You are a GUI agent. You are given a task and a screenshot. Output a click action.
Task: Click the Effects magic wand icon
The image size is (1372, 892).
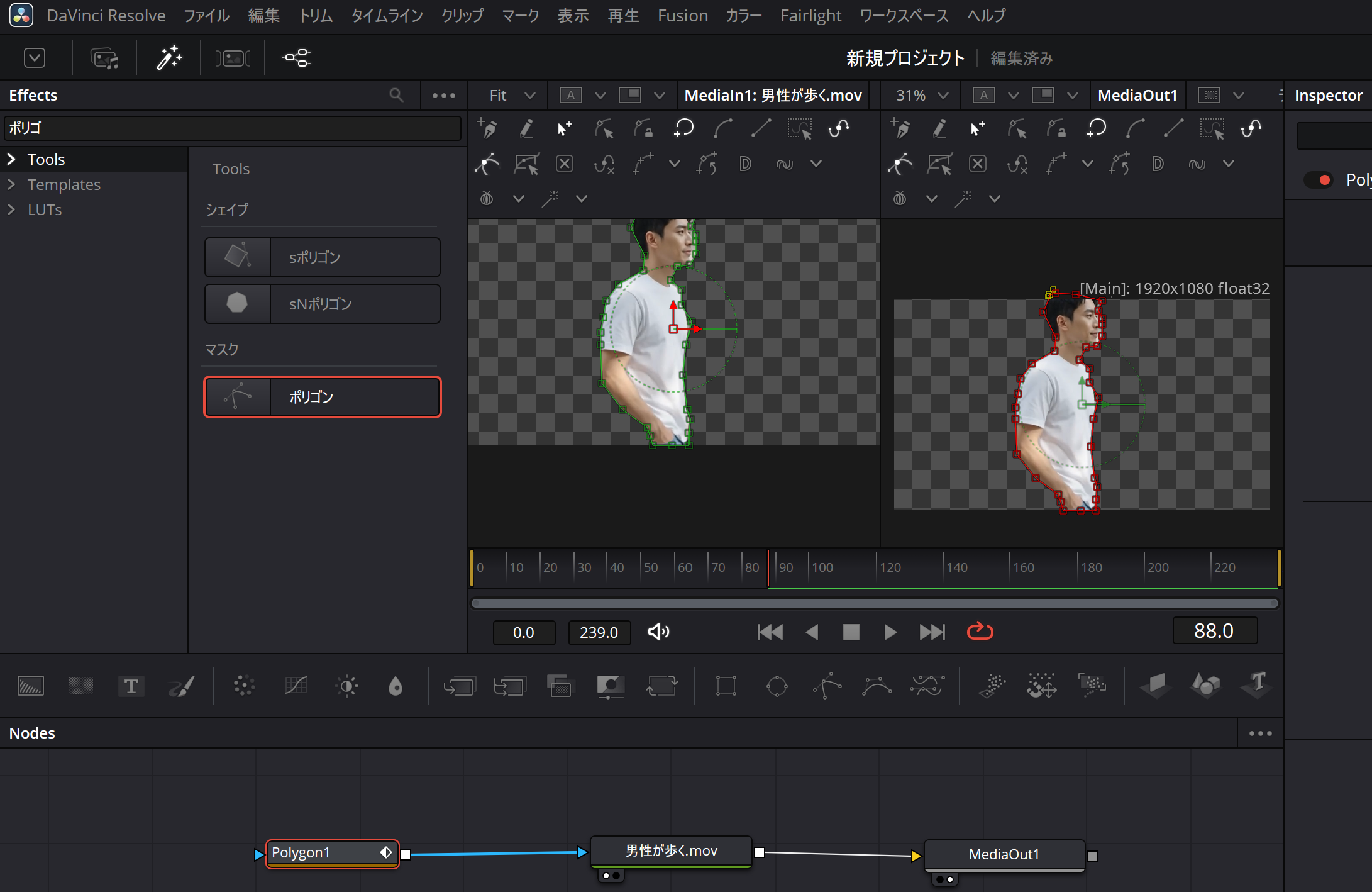pyautogui.click(x=169, y=59)
